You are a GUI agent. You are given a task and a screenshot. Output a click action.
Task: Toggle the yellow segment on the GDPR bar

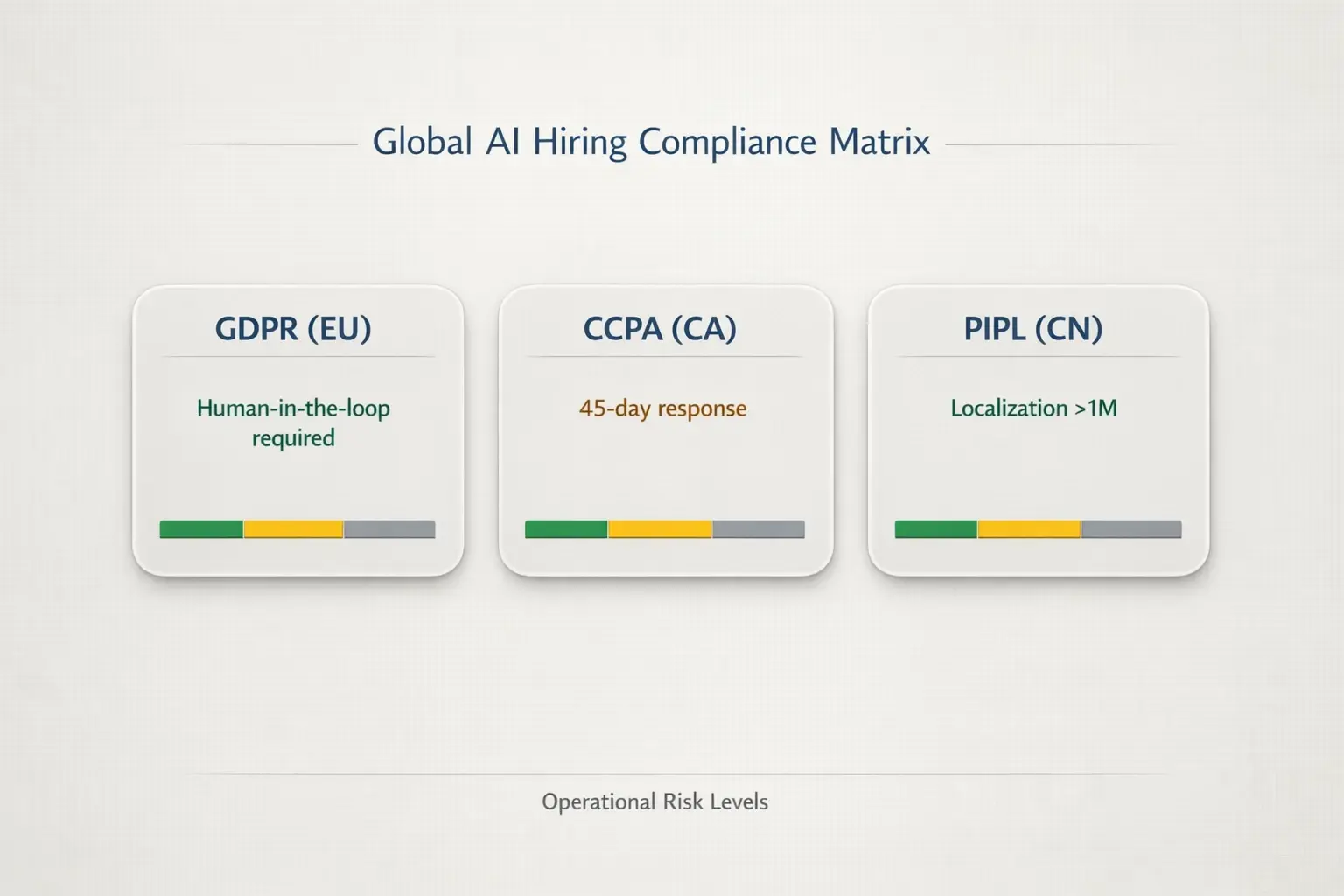[293, 528]
